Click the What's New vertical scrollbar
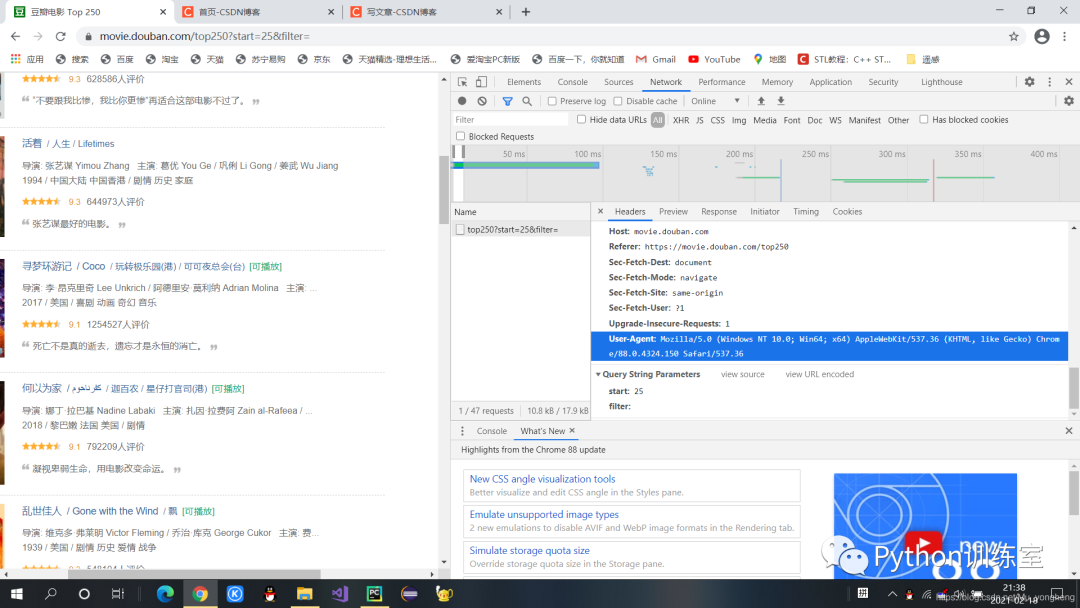 [1074, 493]
